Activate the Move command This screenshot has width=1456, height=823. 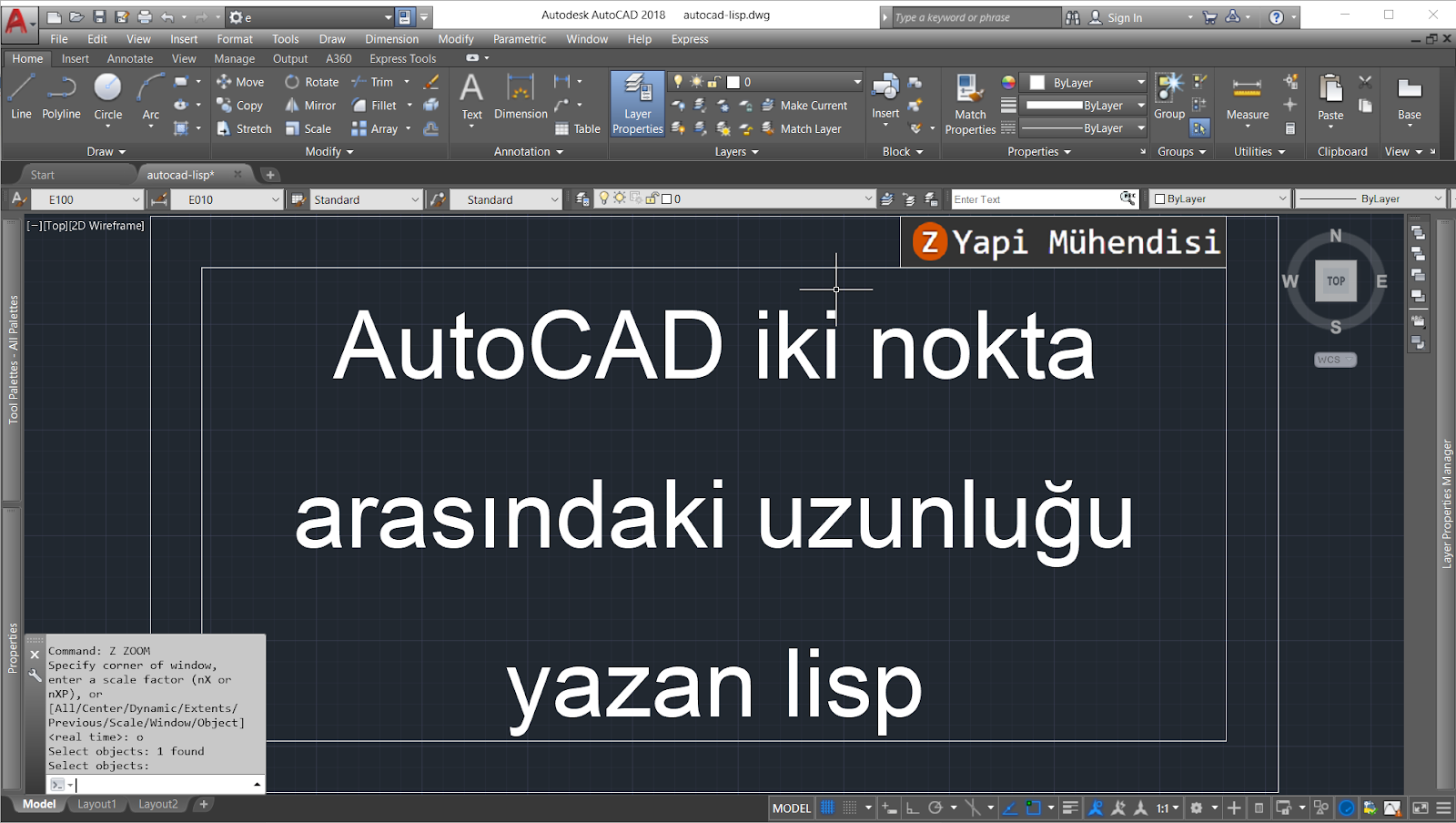240,82
